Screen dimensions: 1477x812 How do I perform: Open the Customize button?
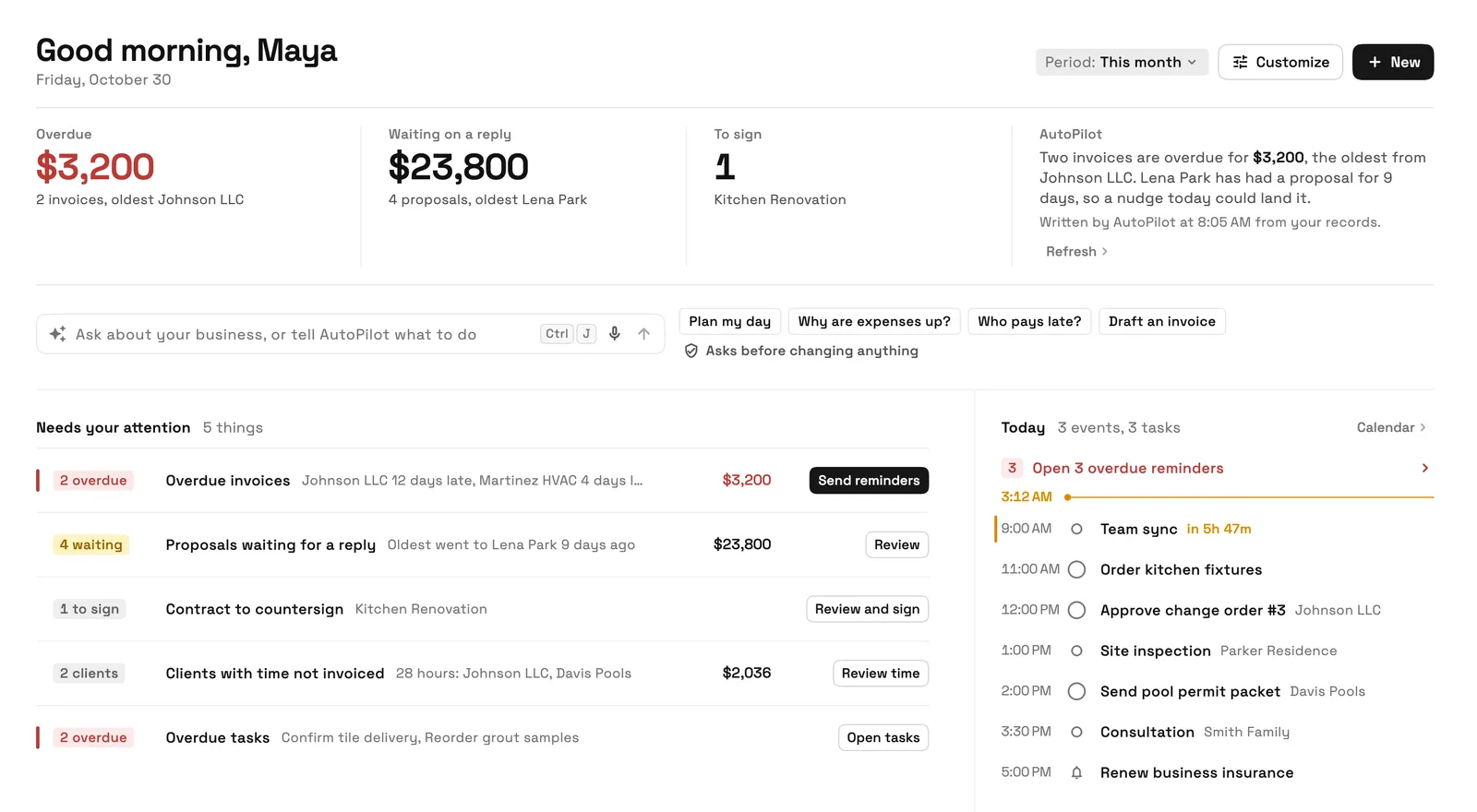coord(1280,62)
